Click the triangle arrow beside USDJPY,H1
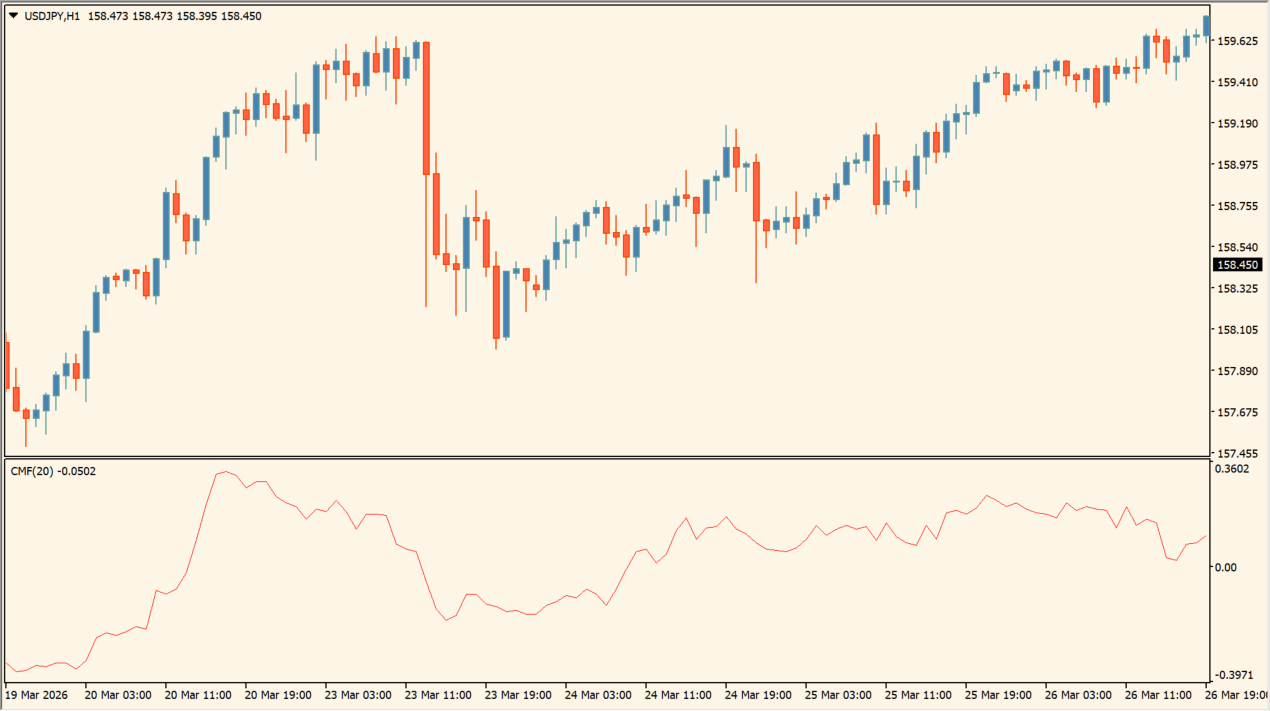The image size is (1270, 711). pyautogui.click(x=12, y=16)
